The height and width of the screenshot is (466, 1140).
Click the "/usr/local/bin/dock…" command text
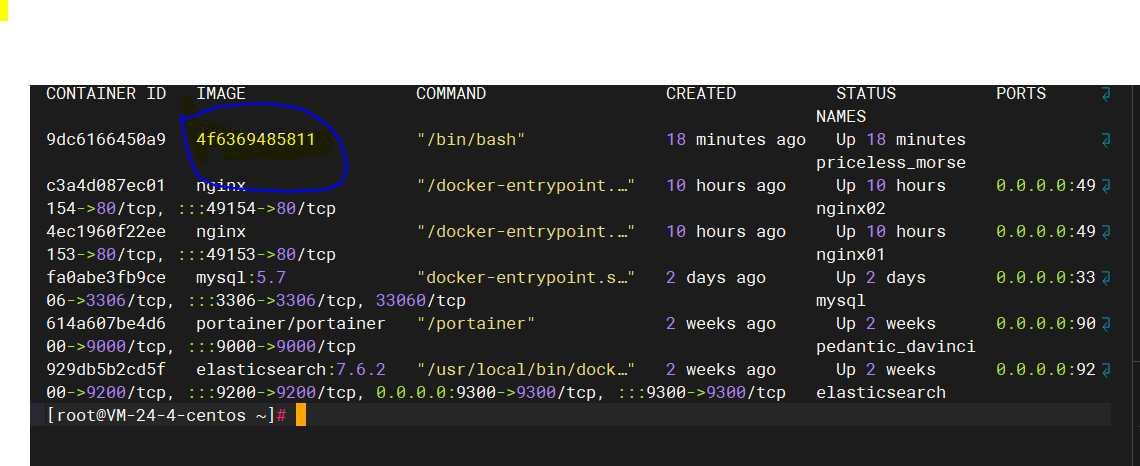[x=526, y=370]
